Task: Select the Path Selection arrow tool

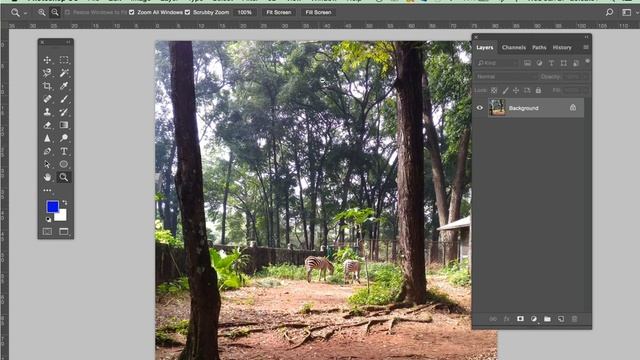Action: [47, 164]
